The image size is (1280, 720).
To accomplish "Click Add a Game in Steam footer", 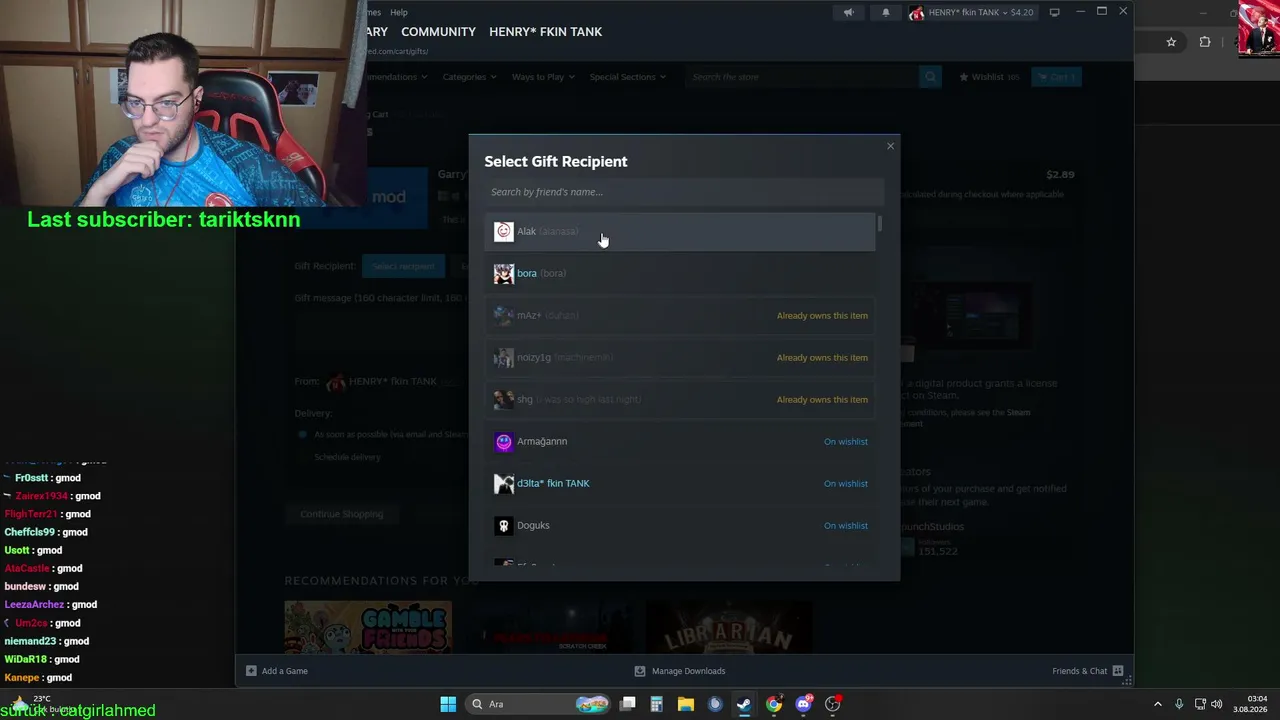I will 277,671.
